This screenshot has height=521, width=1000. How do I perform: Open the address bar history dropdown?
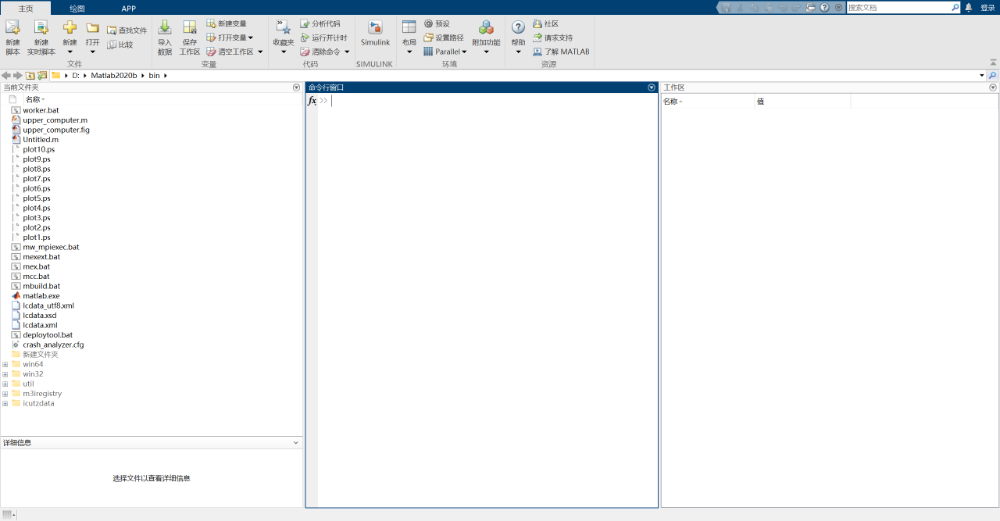[982, 75]
